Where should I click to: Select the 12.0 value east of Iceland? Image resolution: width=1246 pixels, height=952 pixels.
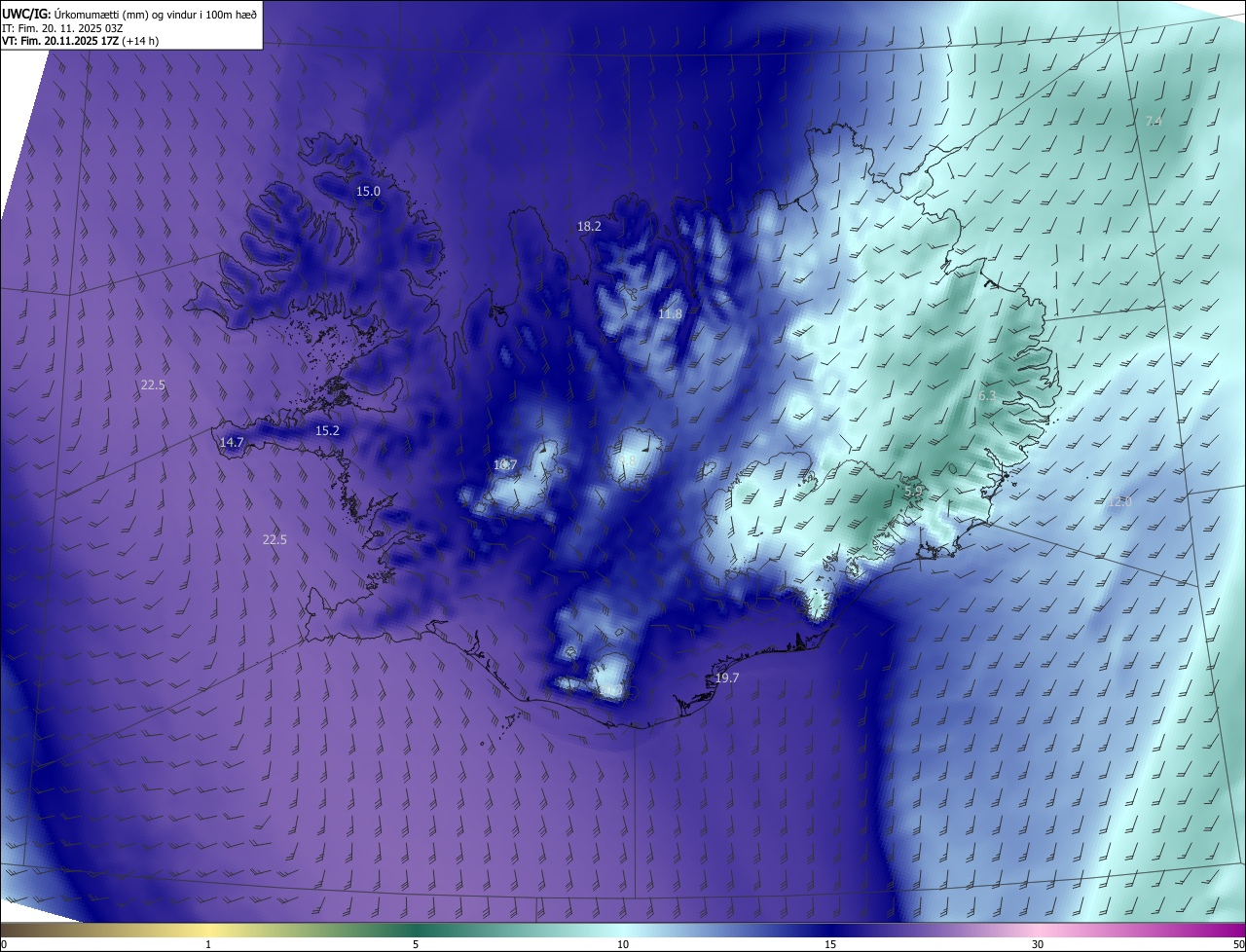coord(1119,502)
